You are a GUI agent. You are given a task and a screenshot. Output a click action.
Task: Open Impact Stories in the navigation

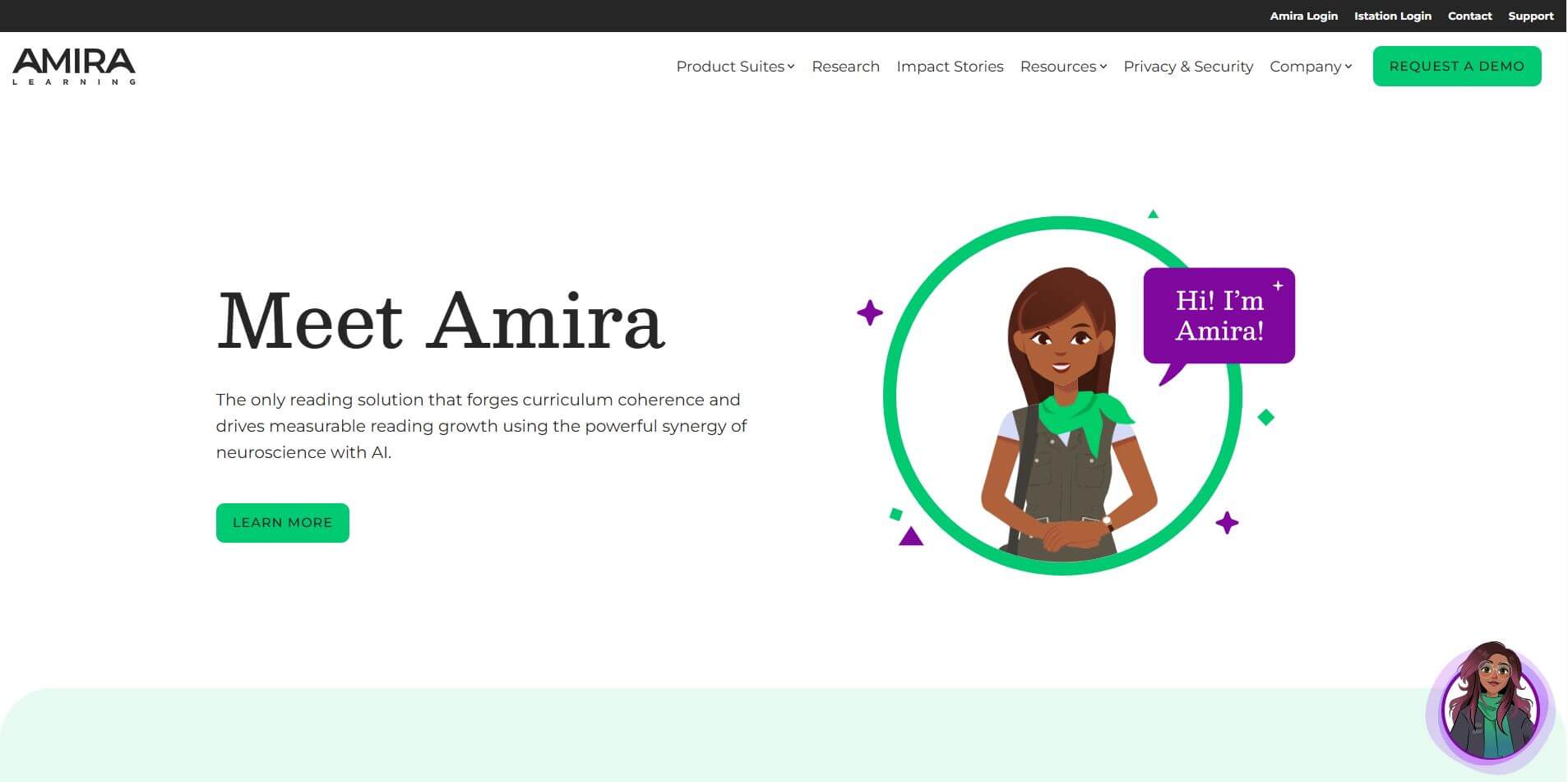(950, 67)
